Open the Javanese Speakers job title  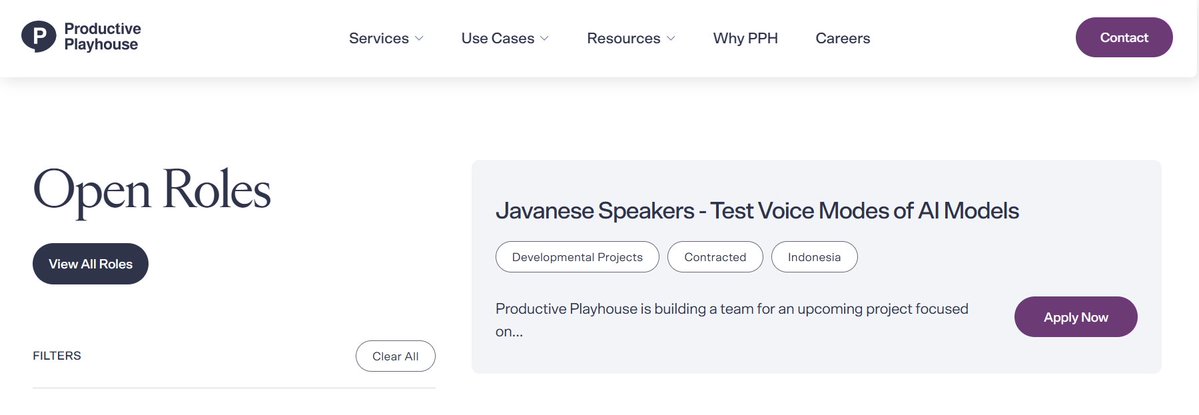[757, 210]
